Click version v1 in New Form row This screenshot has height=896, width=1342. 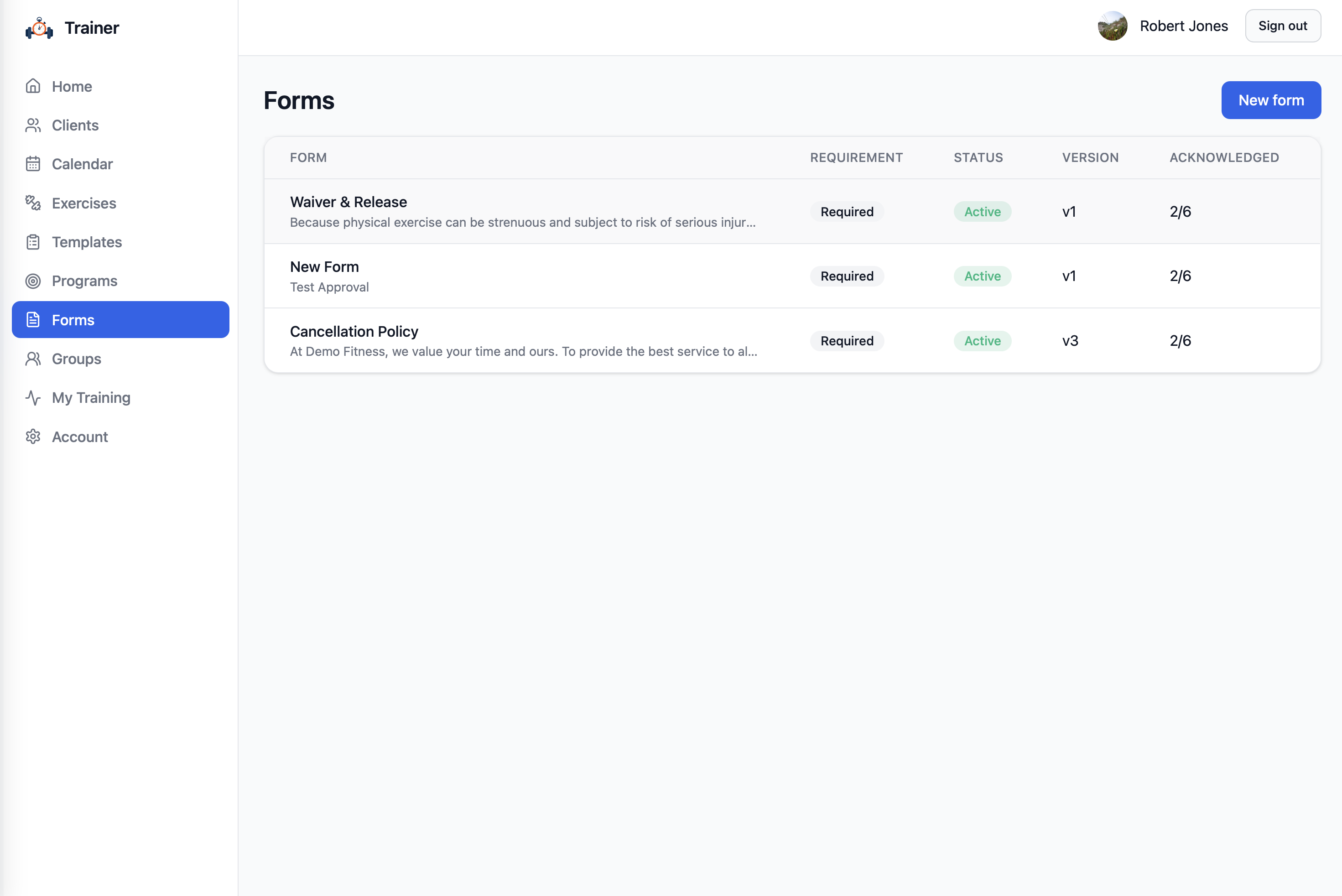pyautogui.click(x=1069, y=276)
